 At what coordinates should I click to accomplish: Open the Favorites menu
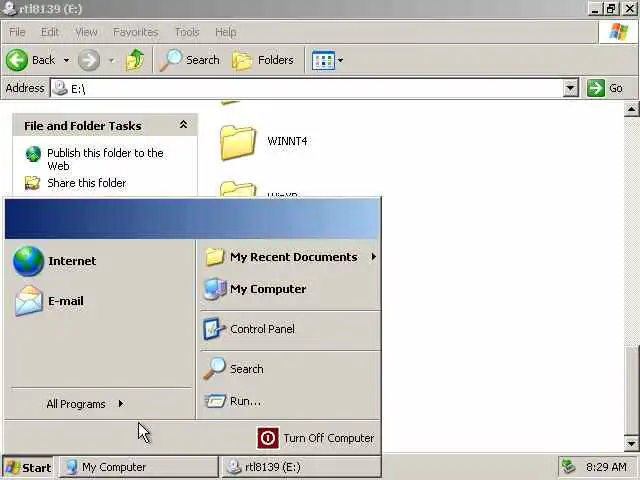click(x=136, y=32)
